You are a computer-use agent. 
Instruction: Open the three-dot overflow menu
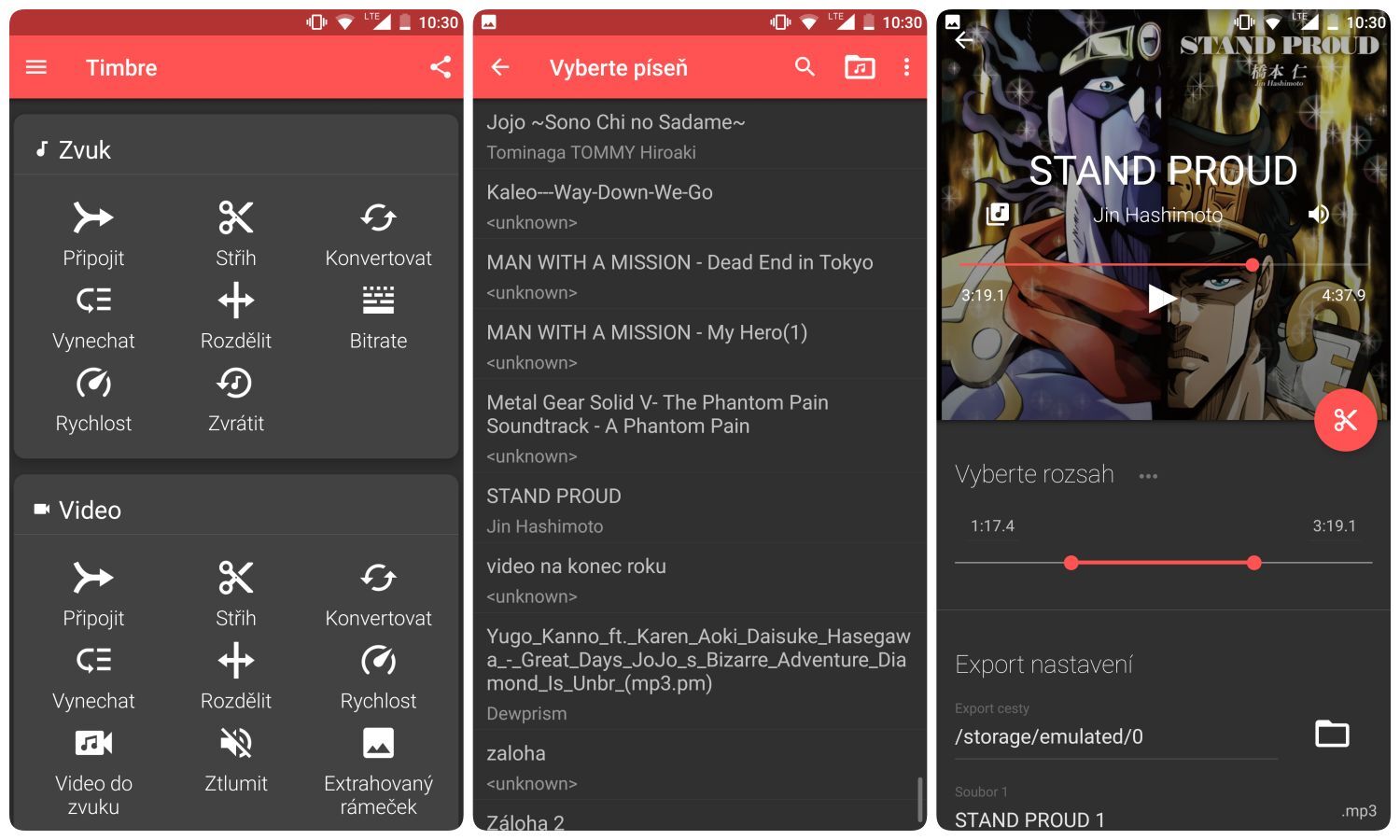coord(906,67)
